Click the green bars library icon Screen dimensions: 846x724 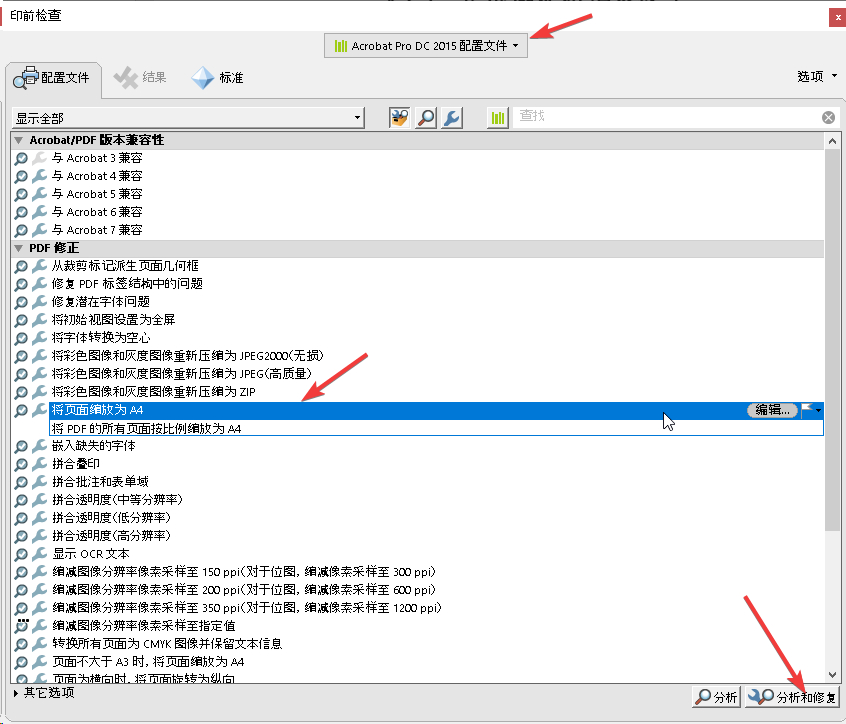click(x=498, y=118)
